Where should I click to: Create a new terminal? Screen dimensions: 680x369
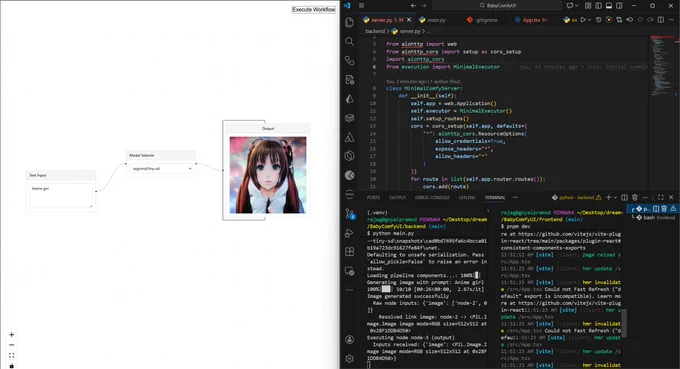(x=608, y=197)
